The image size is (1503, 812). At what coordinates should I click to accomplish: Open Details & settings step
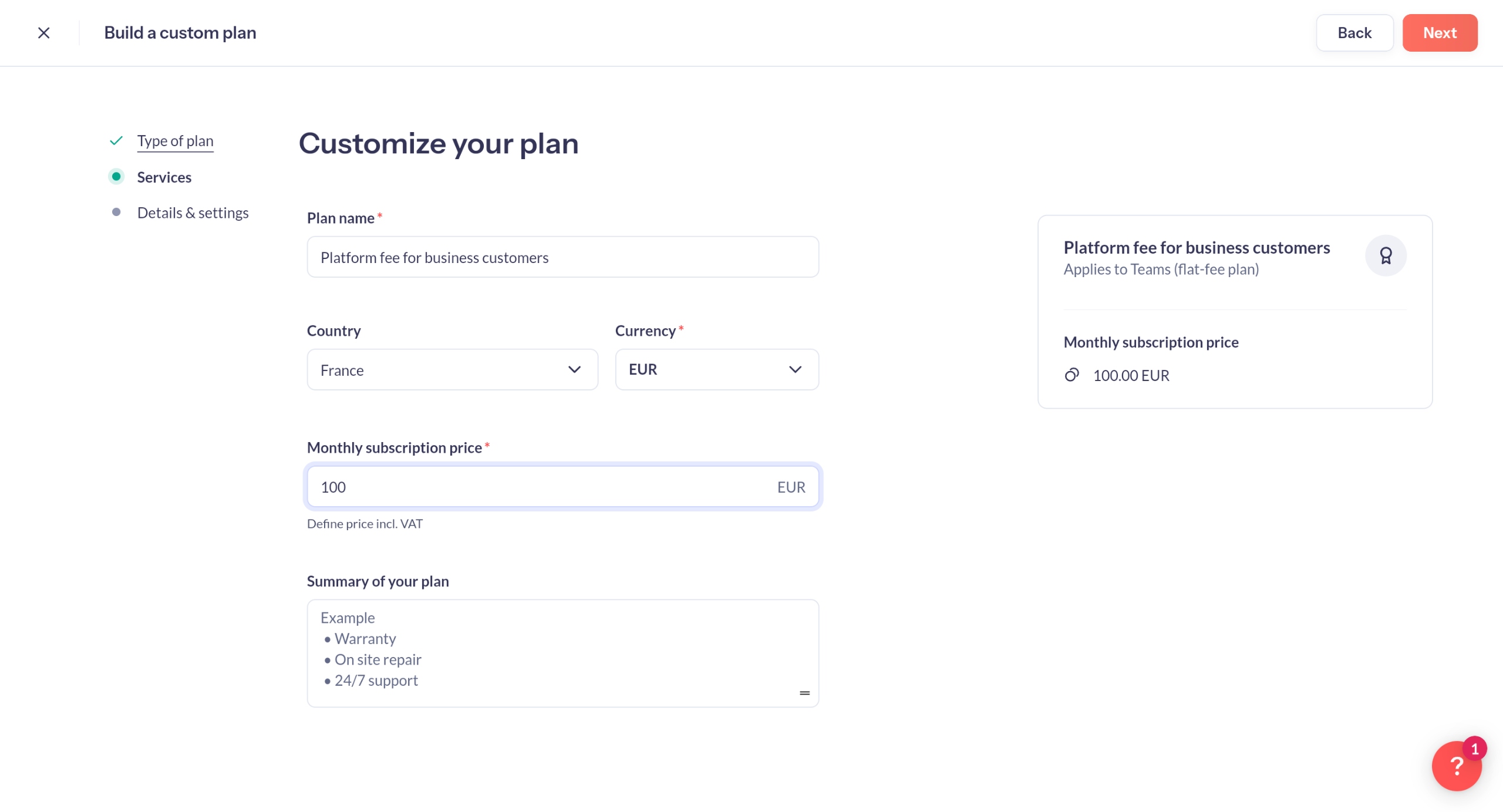[x=193, y=213]
